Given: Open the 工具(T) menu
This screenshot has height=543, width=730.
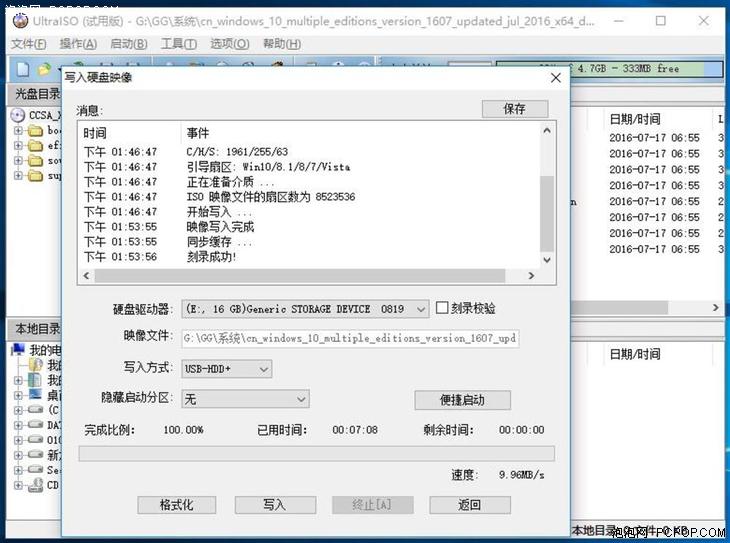Looking at the screenshot, I should tap(178, 44).
